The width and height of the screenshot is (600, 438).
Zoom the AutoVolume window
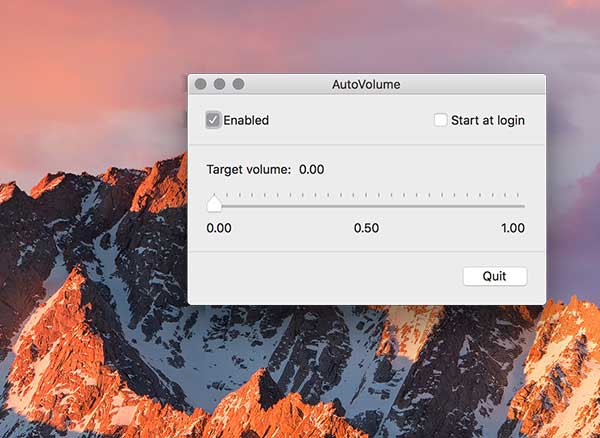pyautogui.click(x=238, y=84)
